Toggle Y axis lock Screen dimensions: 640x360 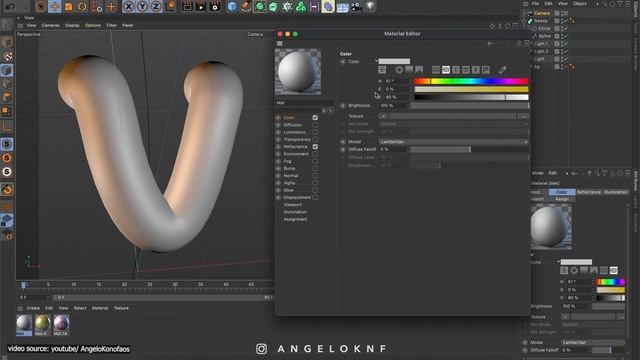pos(142,7)
